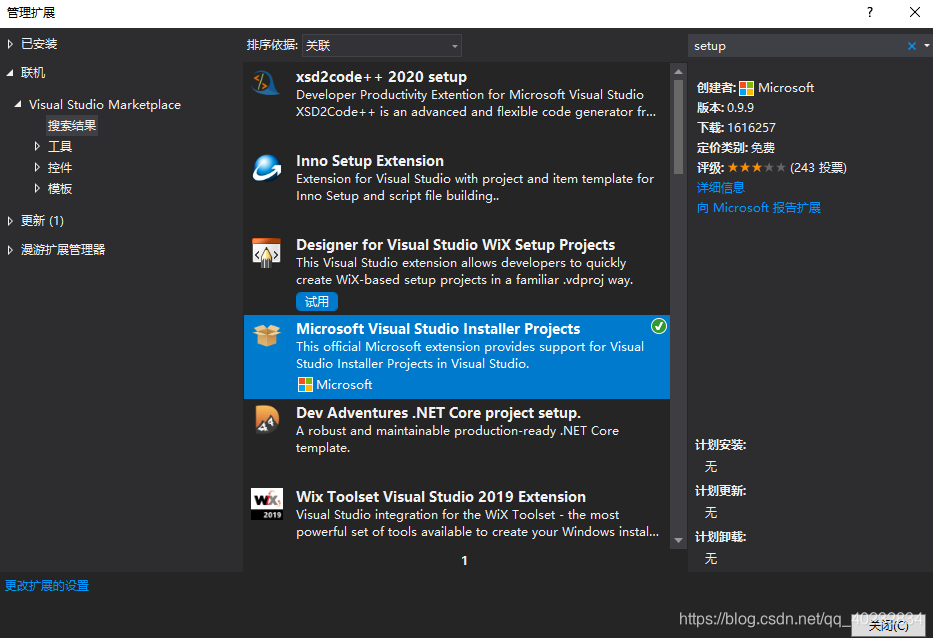This screenshot has height=638, width=933.
Task: Click the Dev Adventures .NET Core icon
Action: click(267, 419)
